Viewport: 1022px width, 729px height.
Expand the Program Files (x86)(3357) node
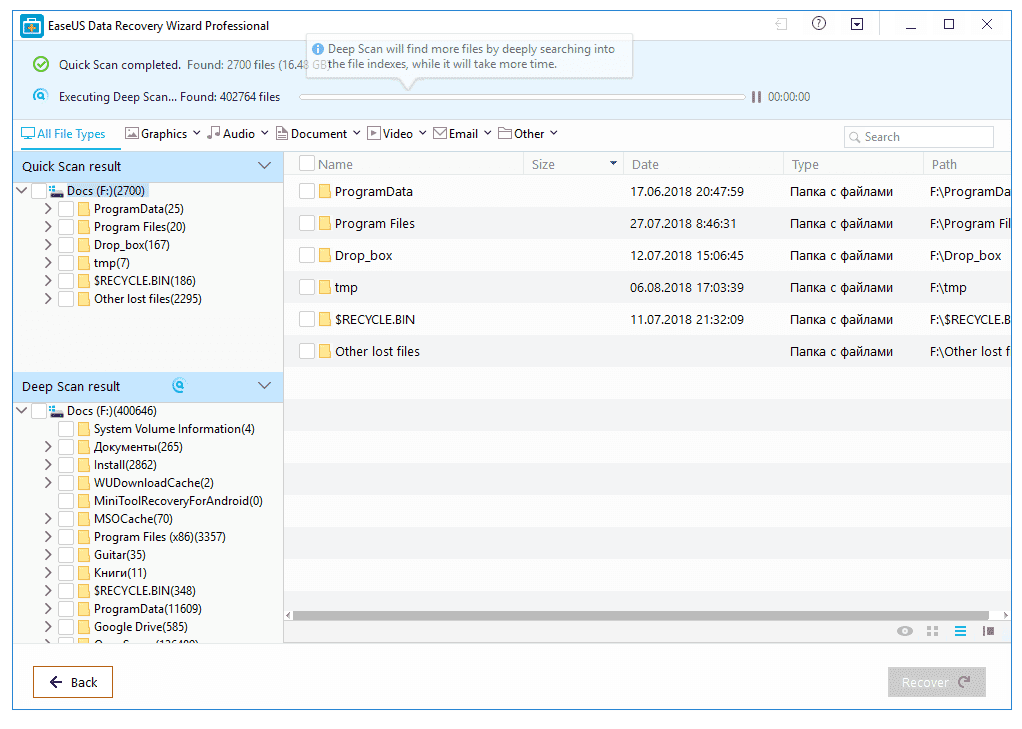48,537
